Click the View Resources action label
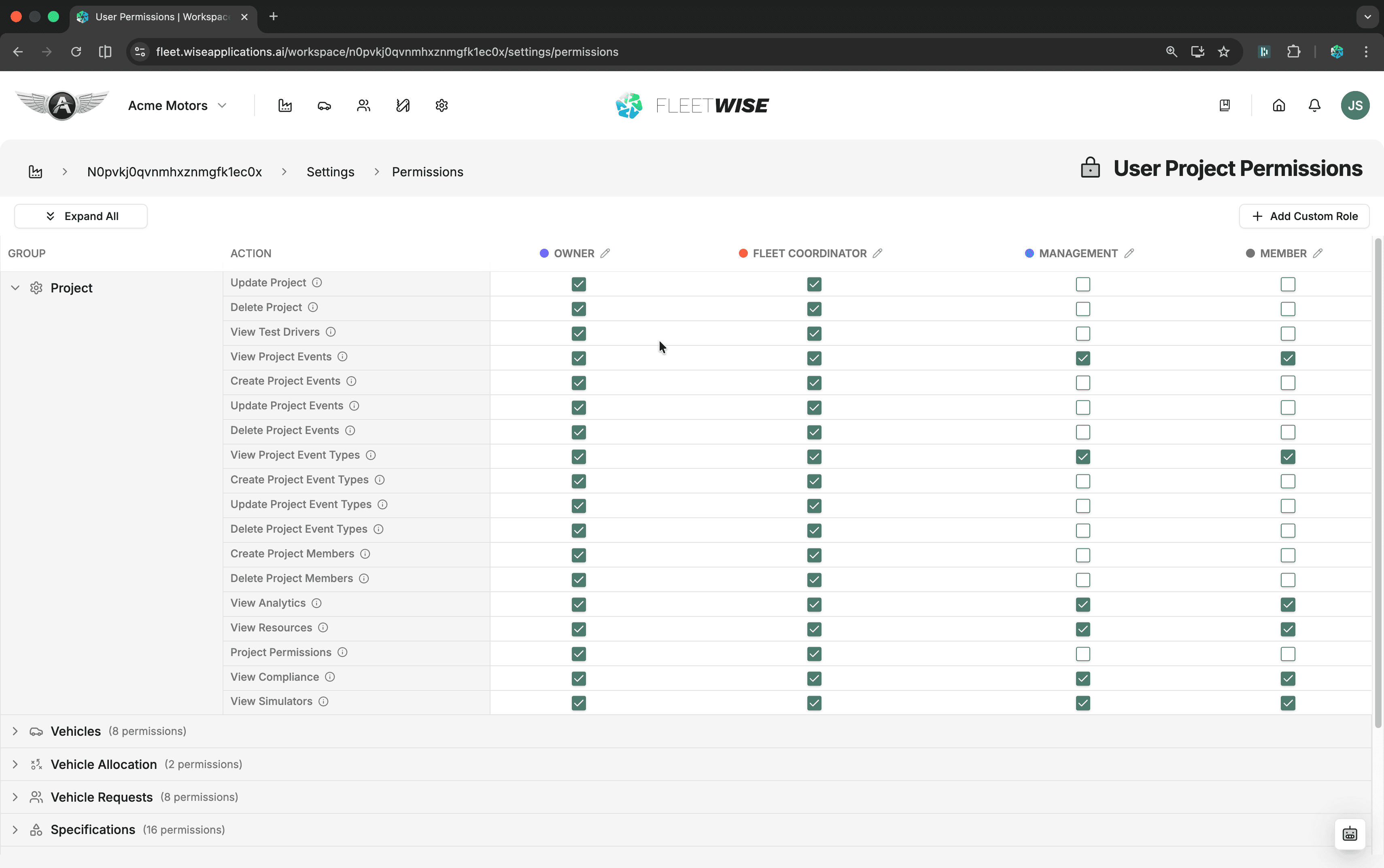The height and width of the screenshot is (868, 1384). tap(271, 627)
